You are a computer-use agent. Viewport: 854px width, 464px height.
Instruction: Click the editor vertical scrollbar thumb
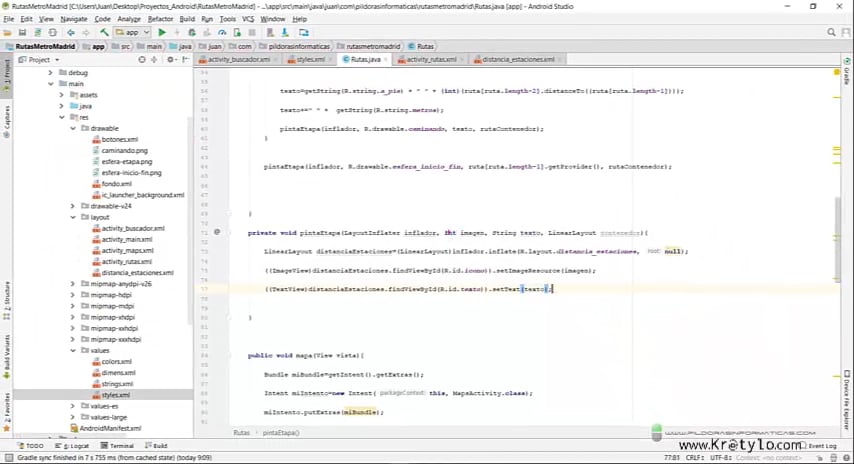click(x=838, y=239)
